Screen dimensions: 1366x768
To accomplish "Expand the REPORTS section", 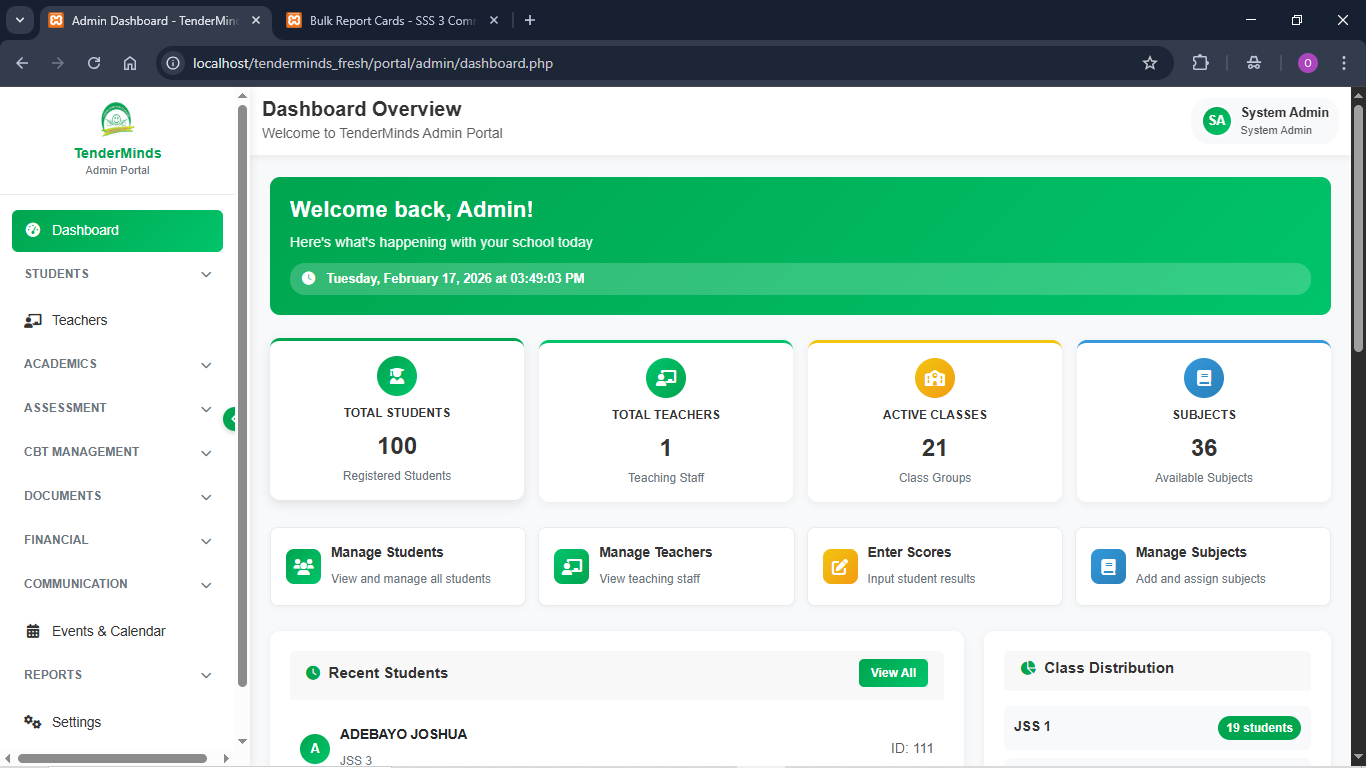I will (117, 675).
